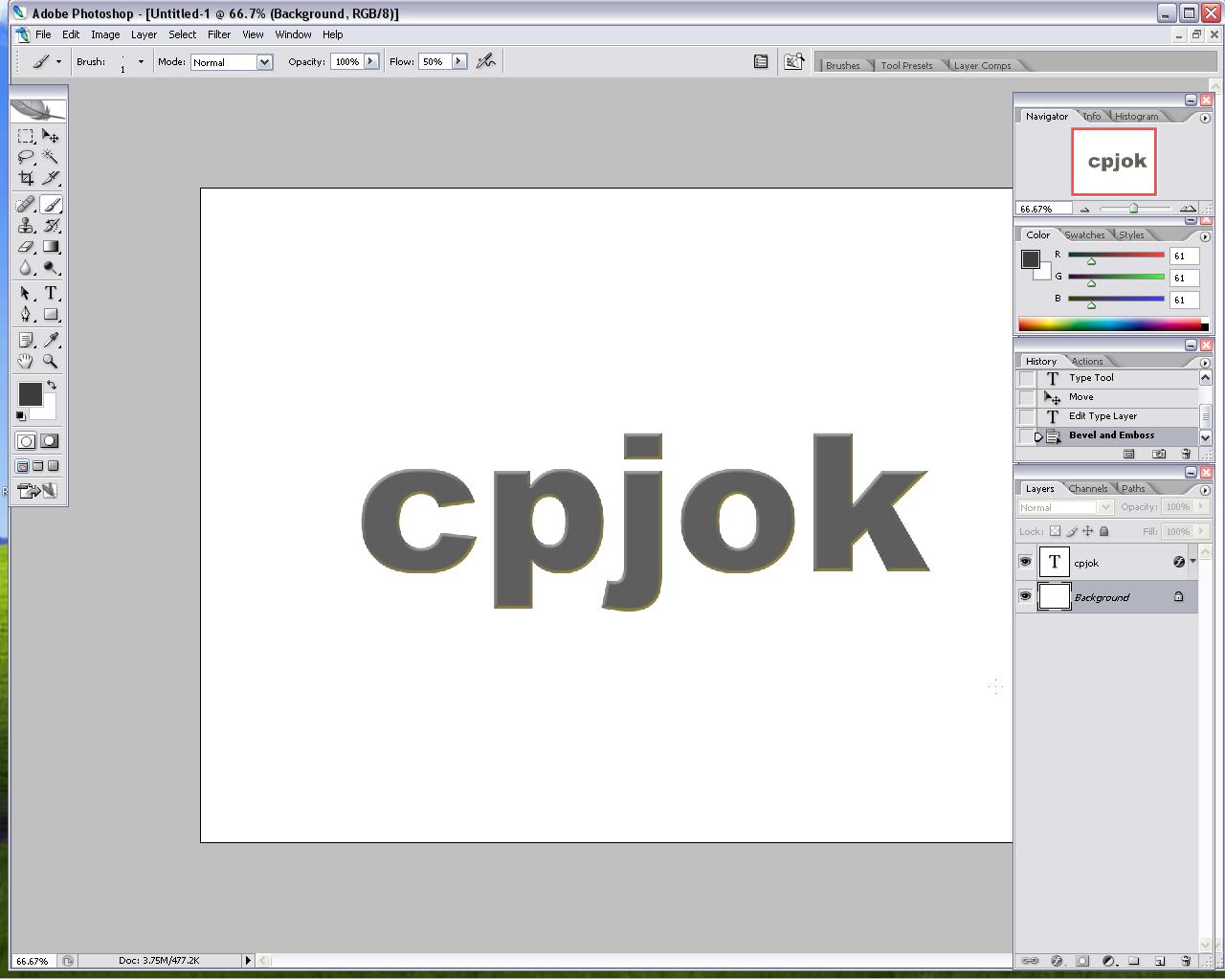Select the Clone Stamp tool

(x=26, y=226)
